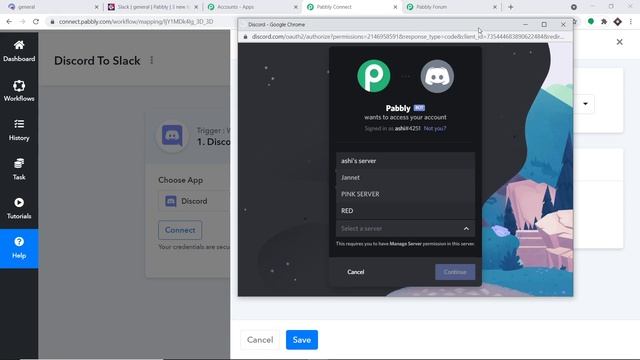
Task: Open Chrome extensions puzzle icon
Action: point(604,21)
